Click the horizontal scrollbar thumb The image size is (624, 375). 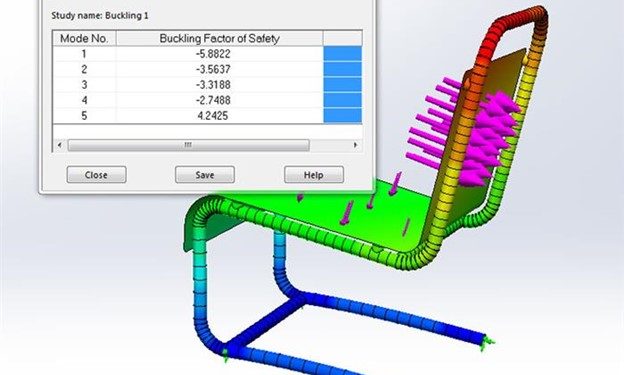tap(188, 145)
